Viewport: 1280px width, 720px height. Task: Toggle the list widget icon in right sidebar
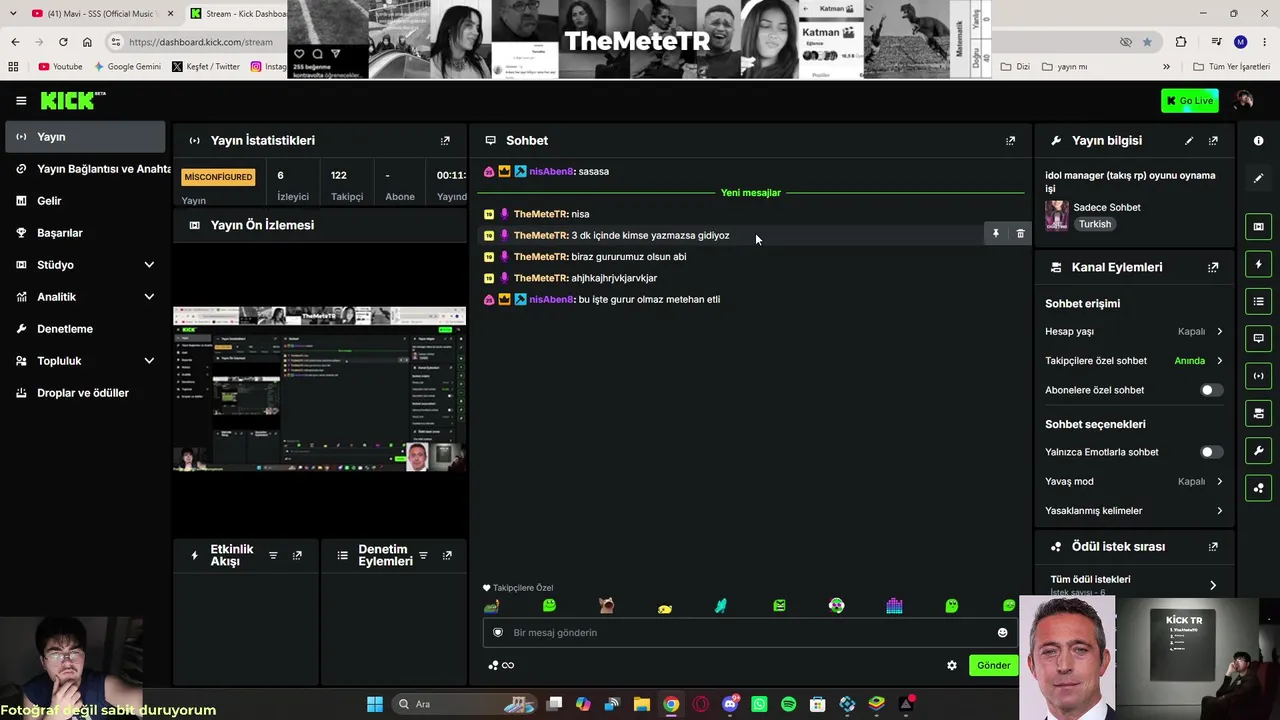tap(1258, 301)
